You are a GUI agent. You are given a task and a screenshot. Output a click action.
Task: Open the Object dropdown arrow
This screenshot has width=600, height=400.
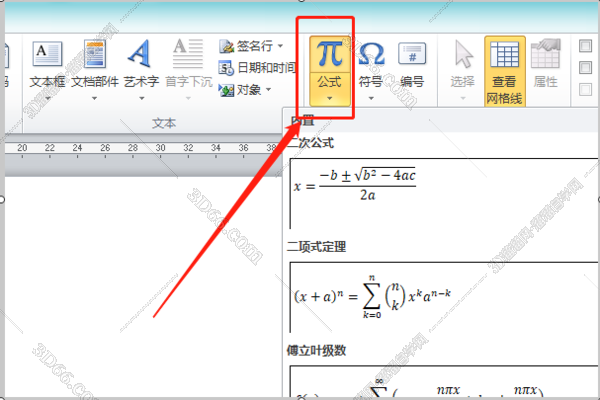pos(268,90)
